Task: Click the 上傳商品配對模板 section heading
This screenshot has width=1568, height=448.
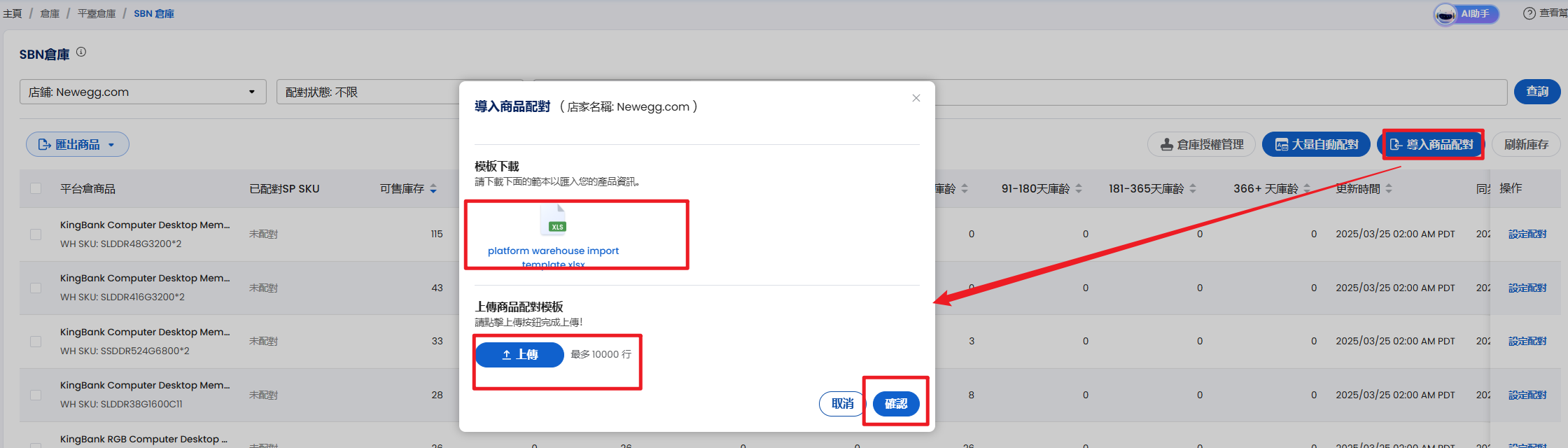Action: [519, 307]
